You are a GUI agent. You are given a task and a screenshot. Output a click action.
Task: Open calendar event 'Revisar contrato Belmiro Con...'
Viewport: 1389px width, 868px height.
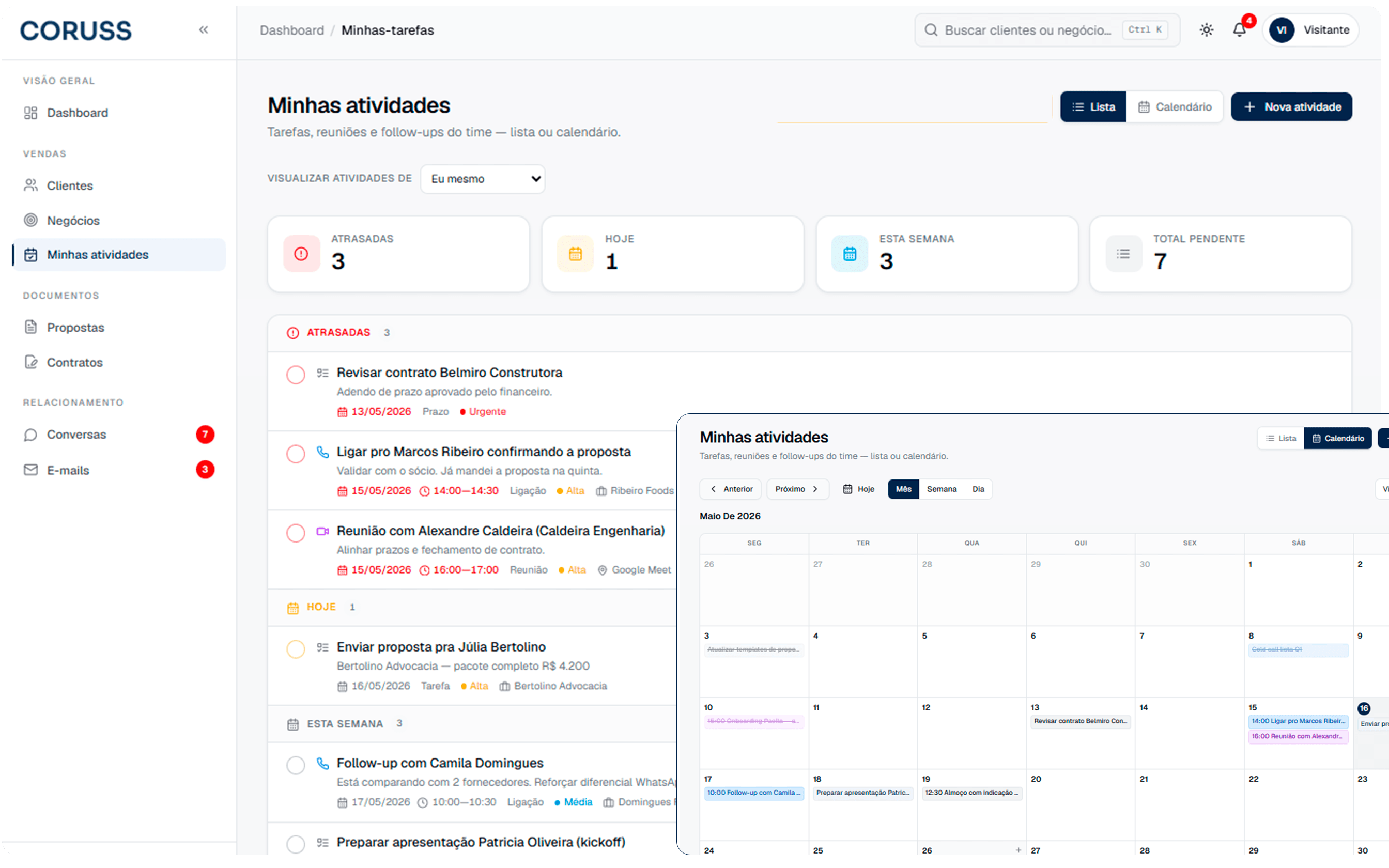coord(1081,722)
